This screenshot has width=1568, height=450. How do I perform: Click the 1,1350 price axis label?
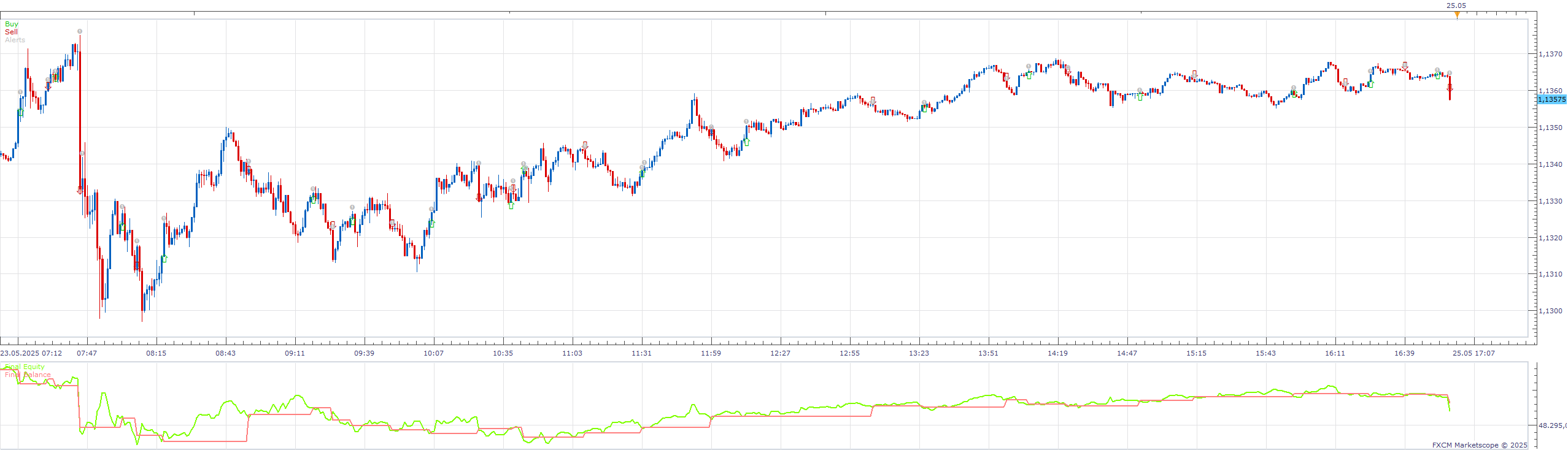pos(1550,128)
